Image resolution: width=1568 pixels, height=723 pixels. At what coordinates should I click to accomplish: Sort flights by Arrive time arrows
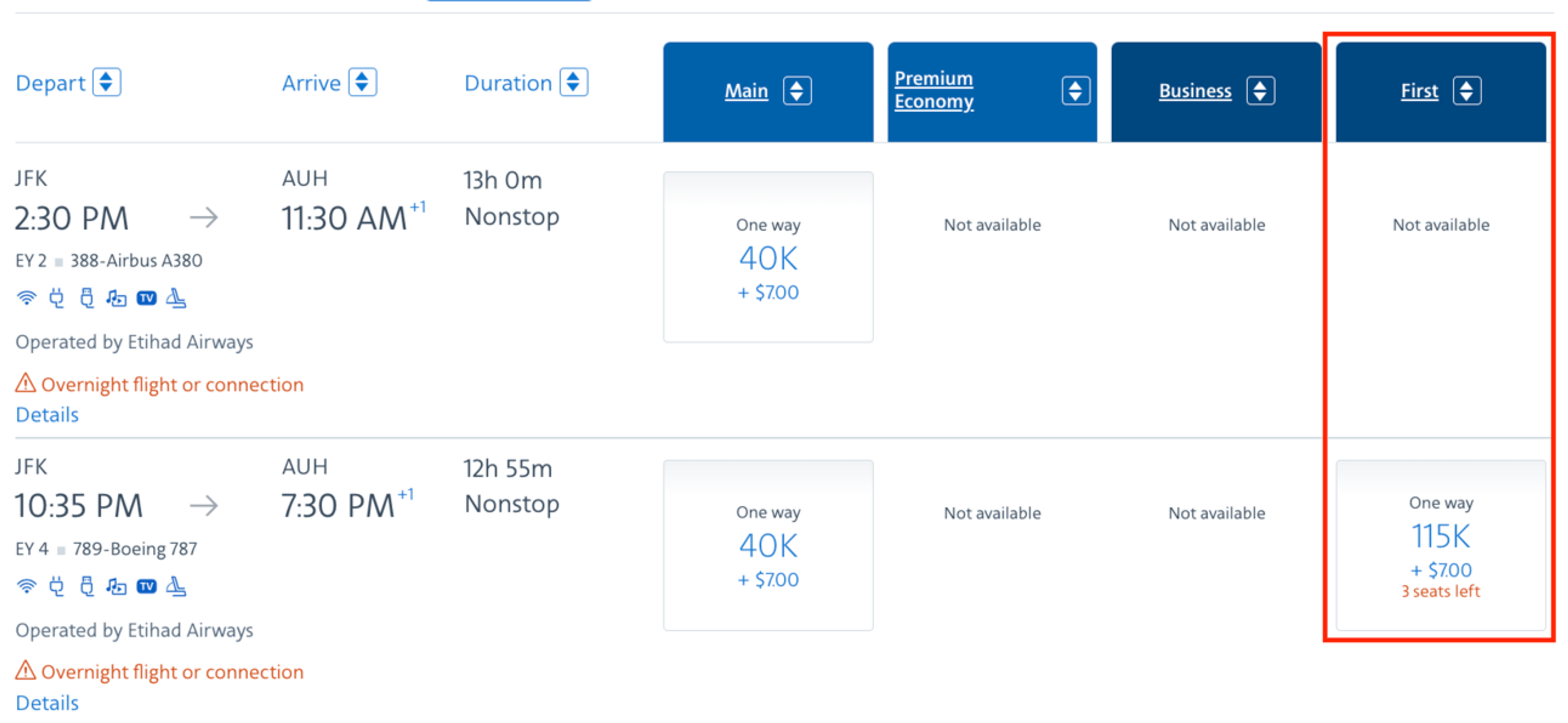362,82
